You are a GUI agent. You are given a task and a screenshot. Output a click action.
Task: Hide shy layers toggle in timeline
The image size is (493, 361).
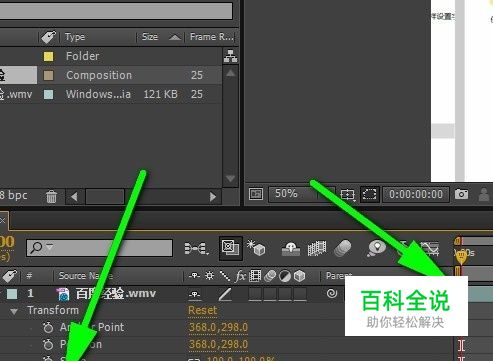tap(291, 249)
